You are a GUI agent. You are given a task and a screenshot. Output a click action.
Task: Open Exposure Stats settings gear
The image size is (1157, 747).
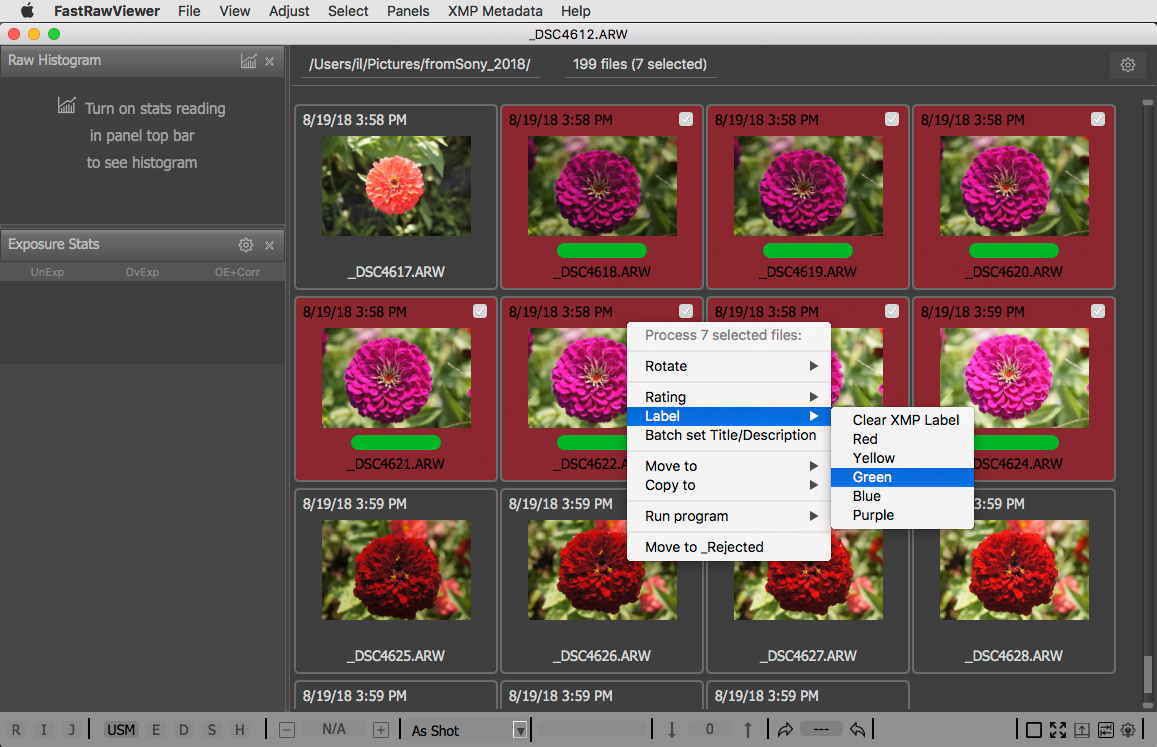tap(245, 245)
